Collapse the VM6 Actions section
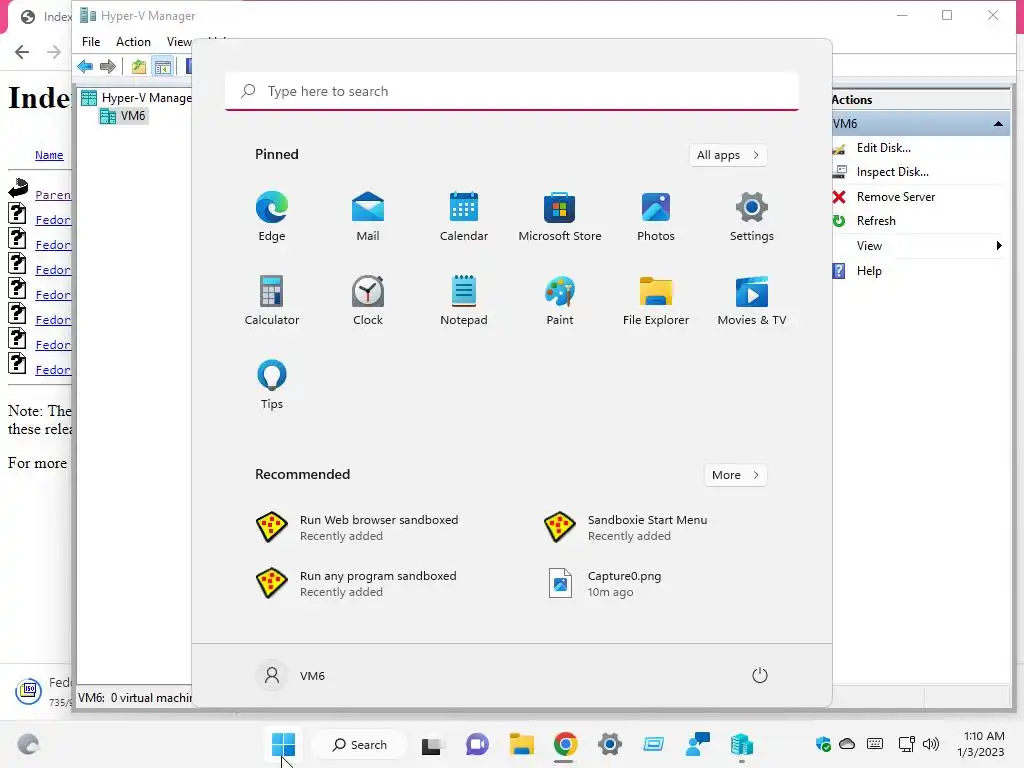The height and width of the screenshot is (768, 1024). click(x=998, y=123)
